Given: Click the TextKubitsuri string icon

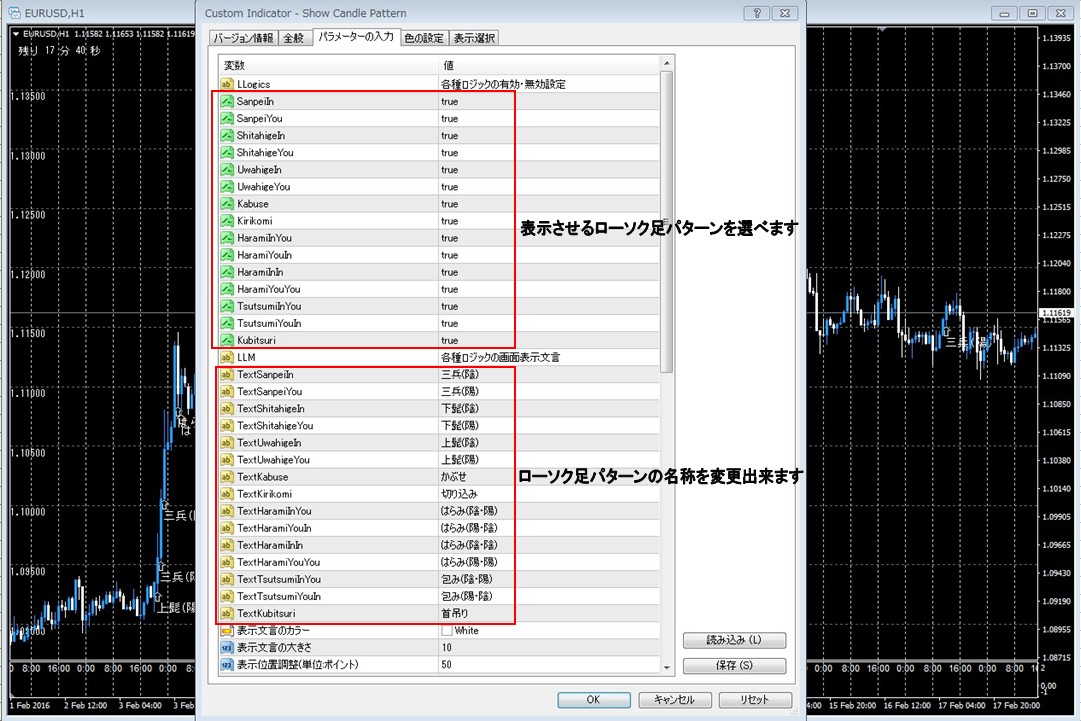Looking at the screenshot, I should pyautogui.click(x=227, y=613).
